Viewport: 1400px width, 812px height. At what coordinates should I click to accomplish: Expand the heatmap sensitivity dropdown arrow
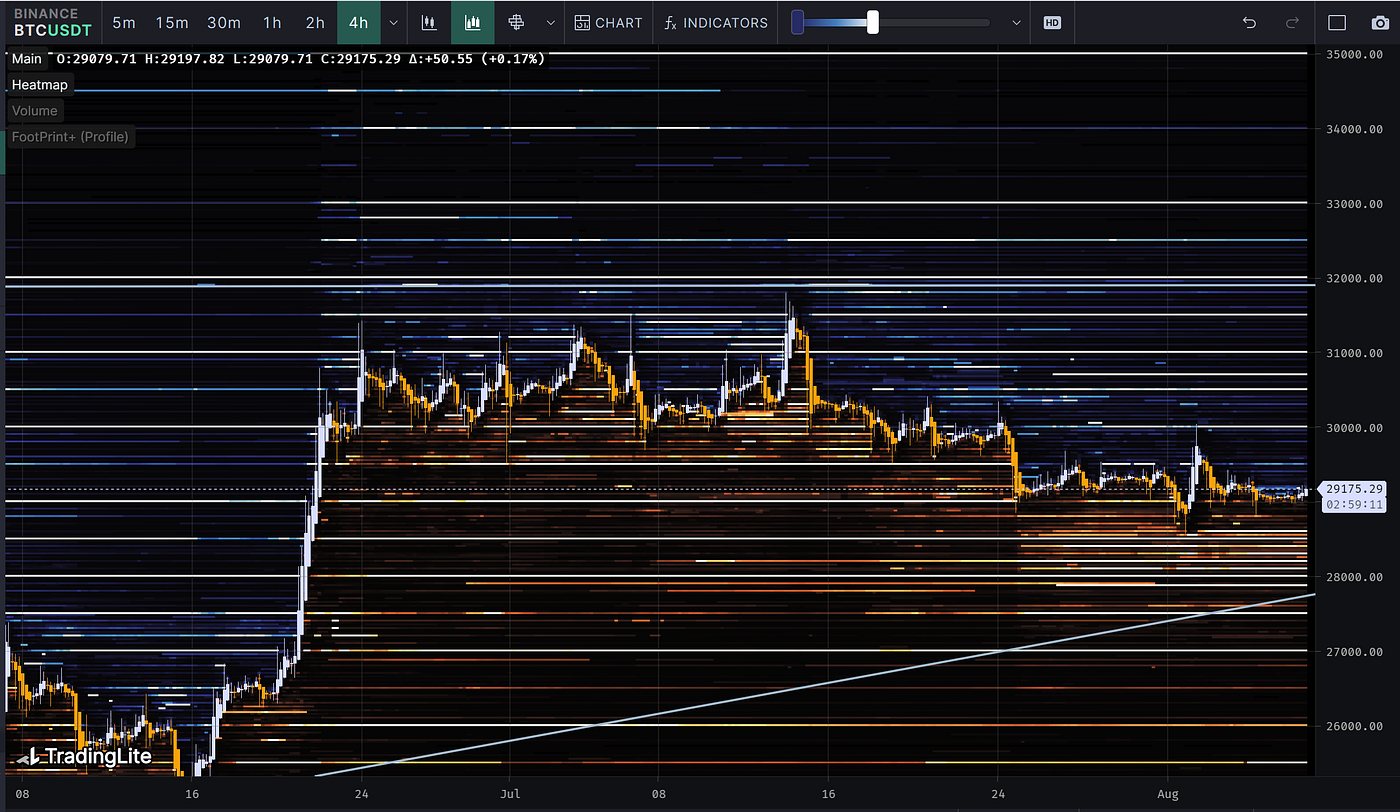coord(1017,22)
